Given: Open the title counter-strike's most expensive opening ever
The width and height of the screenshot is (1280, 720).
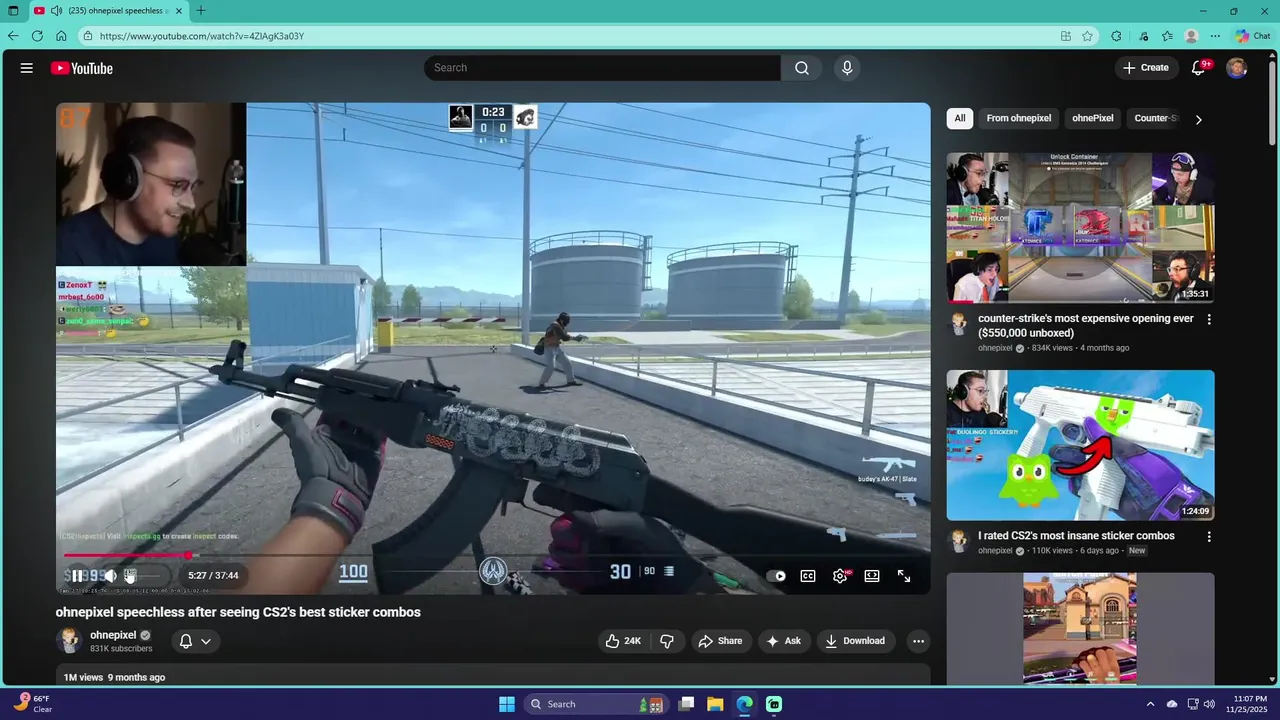Looking at the screenshot, I should (1086, 325).
